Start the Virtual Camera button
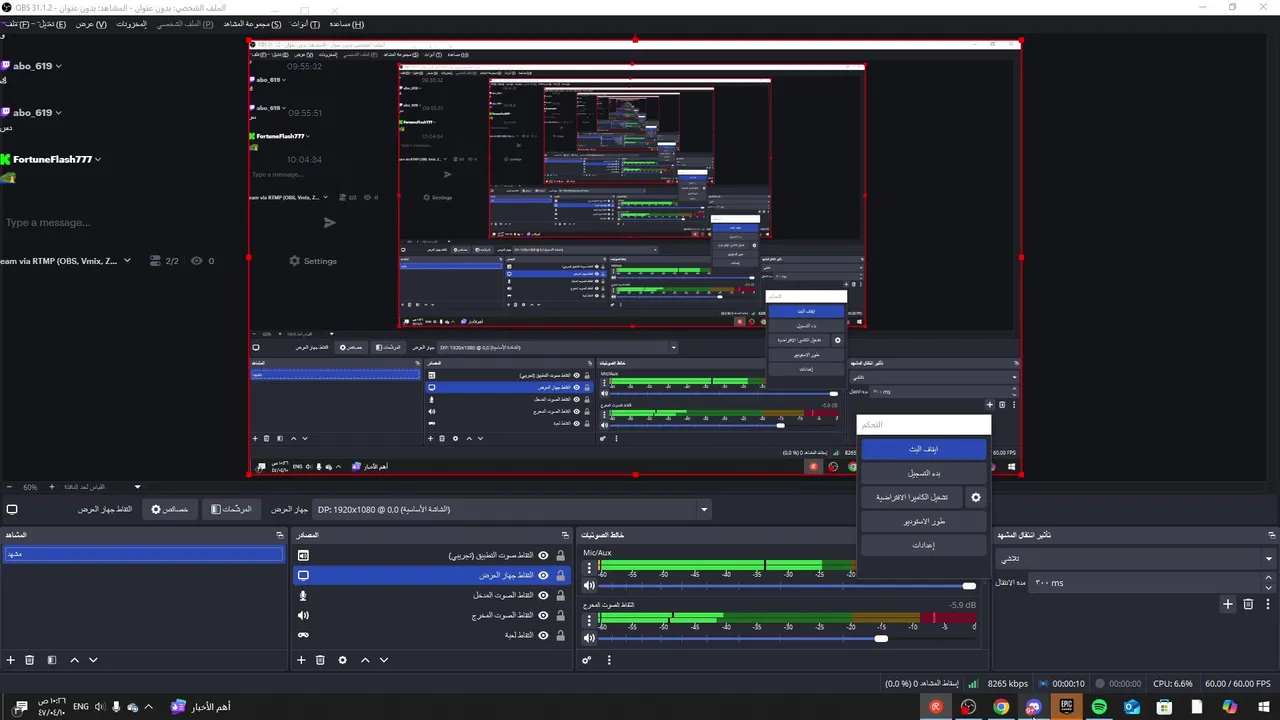Image resolution: width=1280 pixels, height=720 pixels. point(911,497)
